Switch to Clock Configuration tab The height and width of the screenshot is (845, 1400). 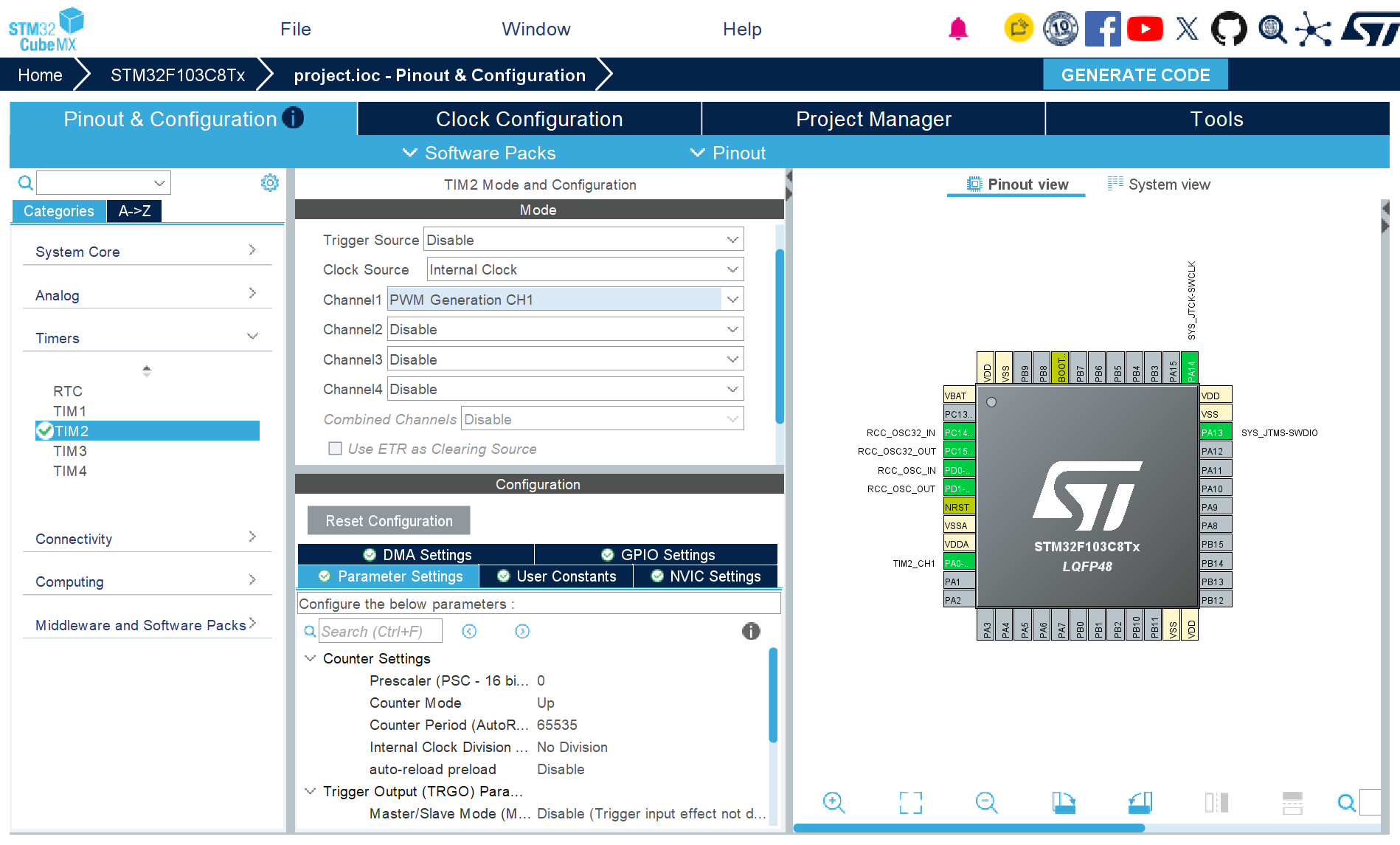coord(529,119)
